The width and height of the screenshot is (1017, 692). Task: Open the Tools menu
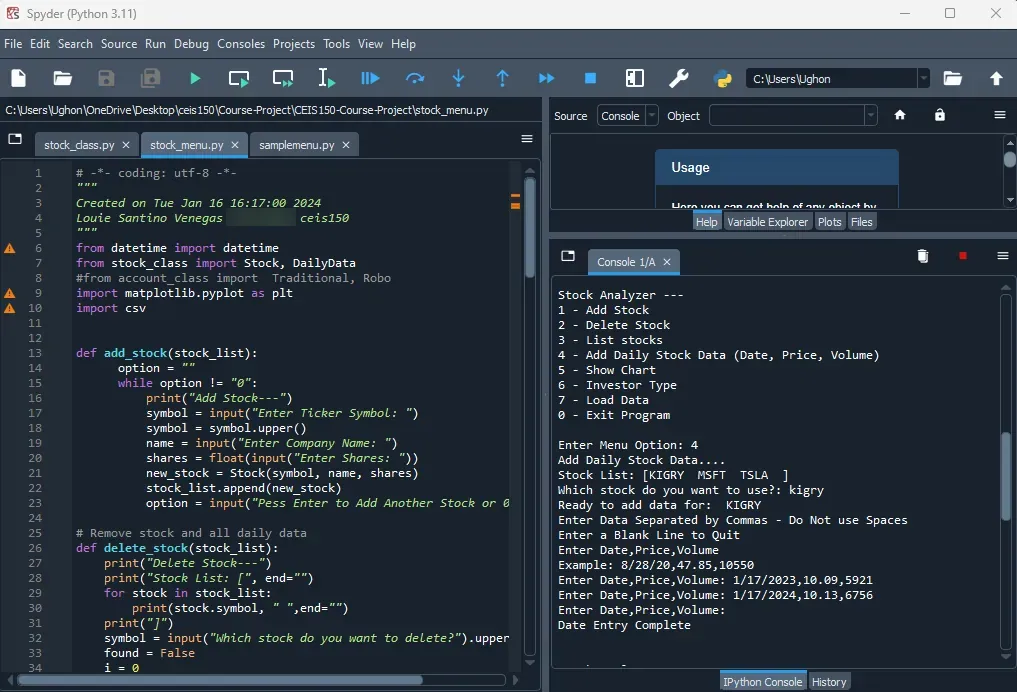click(x=337, y=43)
